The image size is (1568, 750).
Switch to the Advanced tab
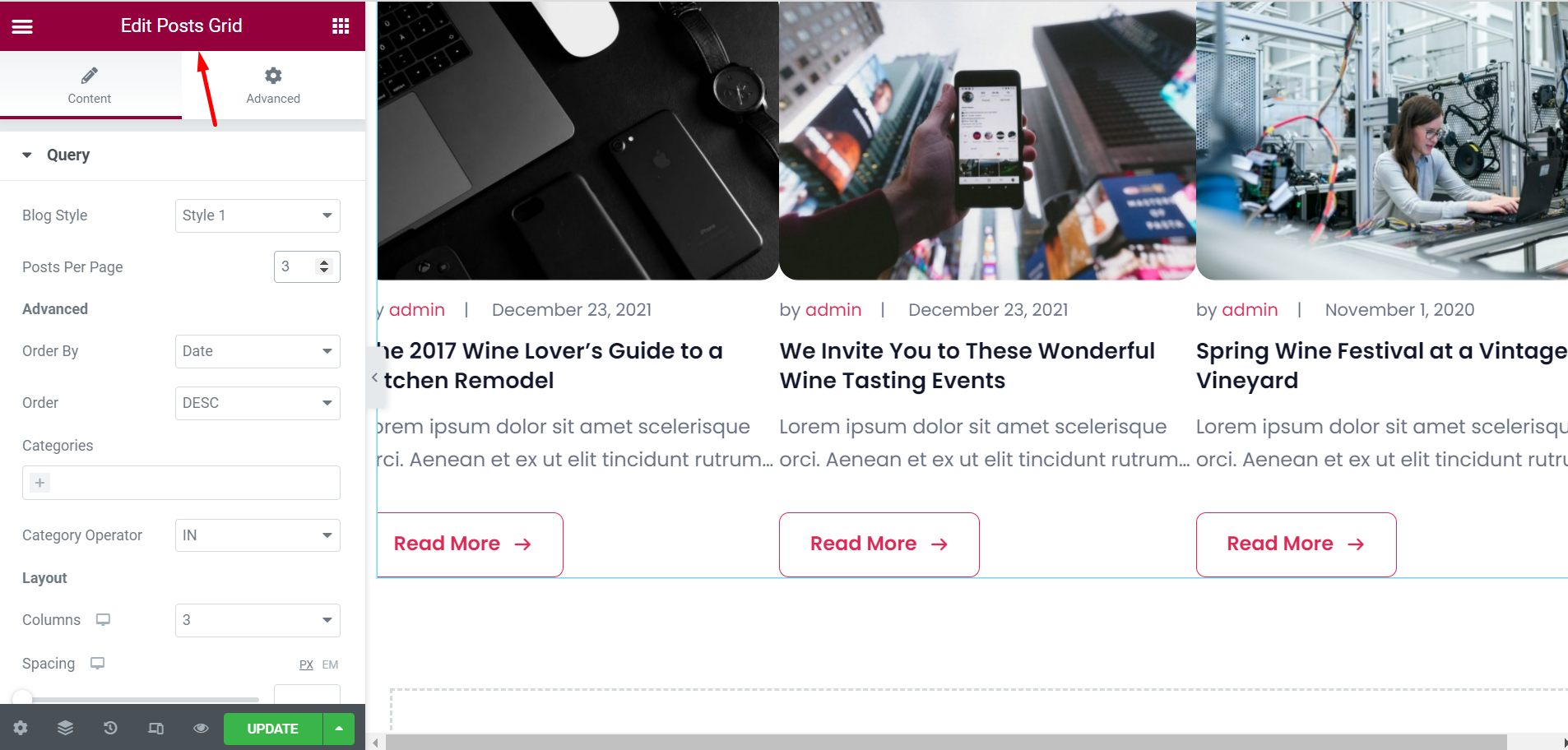[x=273, y=86]
